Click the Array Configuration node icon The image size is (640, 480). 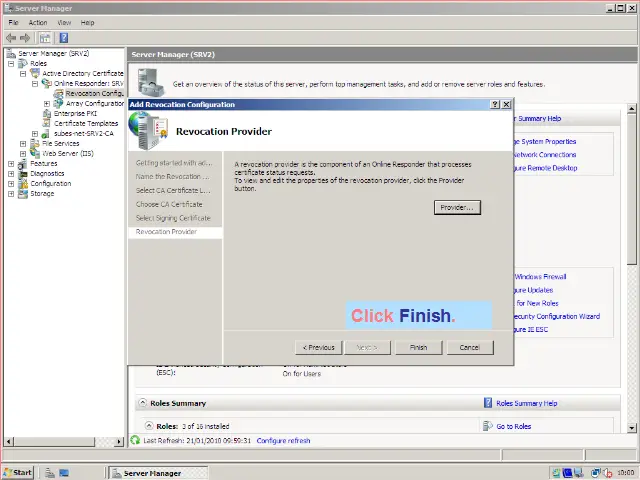click(59, 104)
